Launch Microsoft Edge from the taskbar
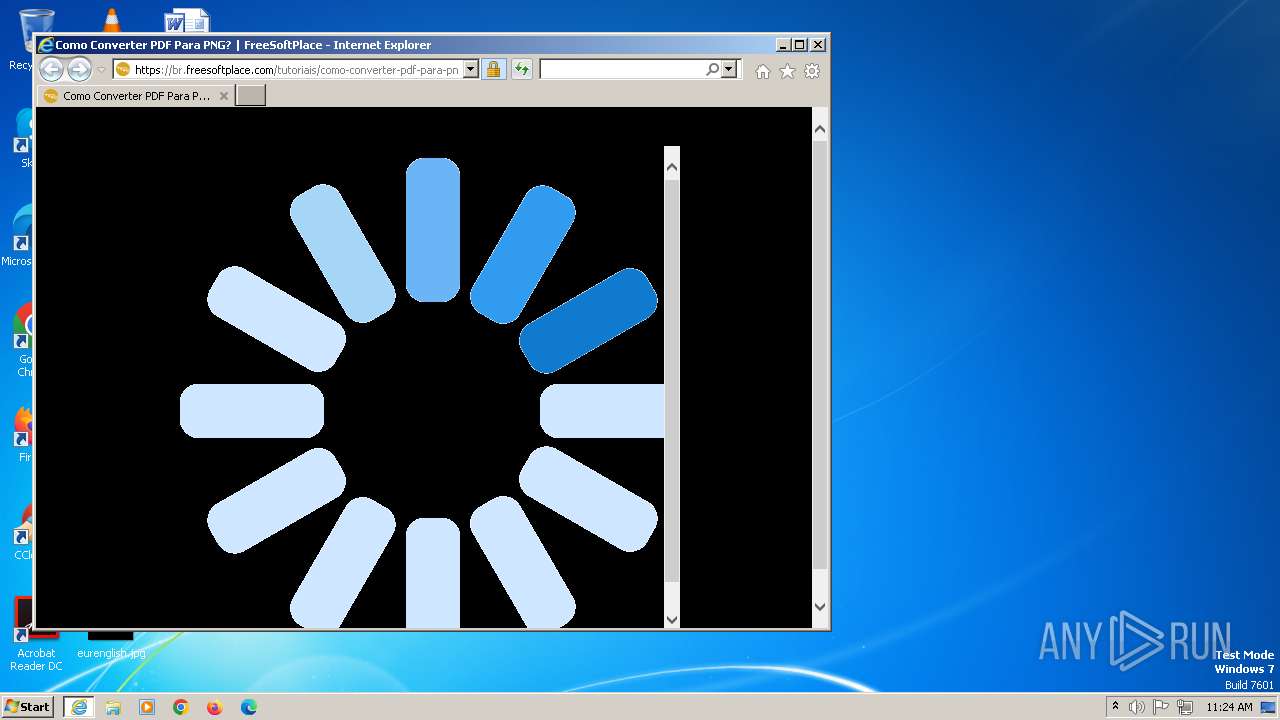This screenshot has width=1280, height=720. 249,707
